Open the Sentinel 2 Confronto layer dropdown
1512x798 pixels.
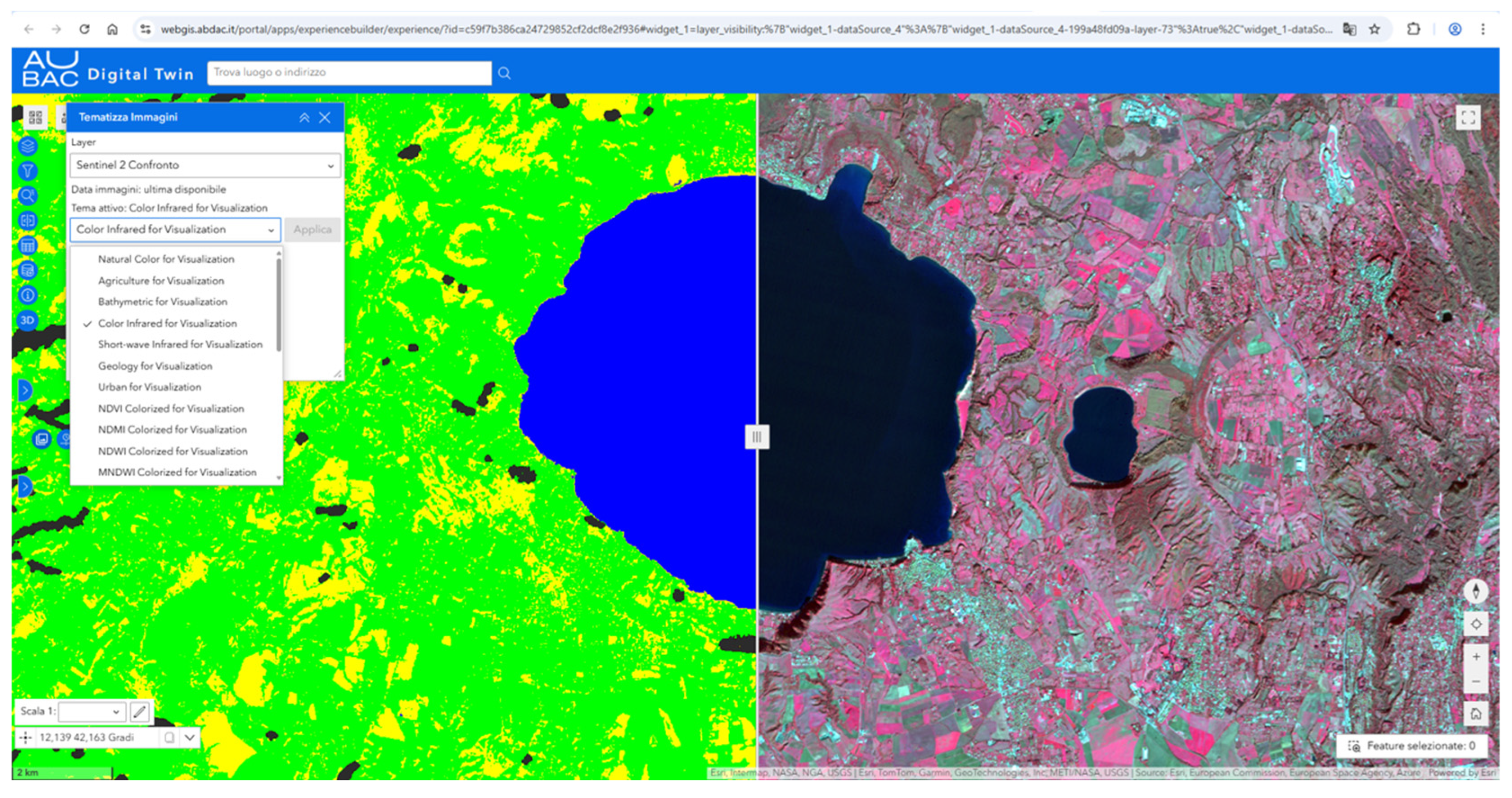coord(205,165)
